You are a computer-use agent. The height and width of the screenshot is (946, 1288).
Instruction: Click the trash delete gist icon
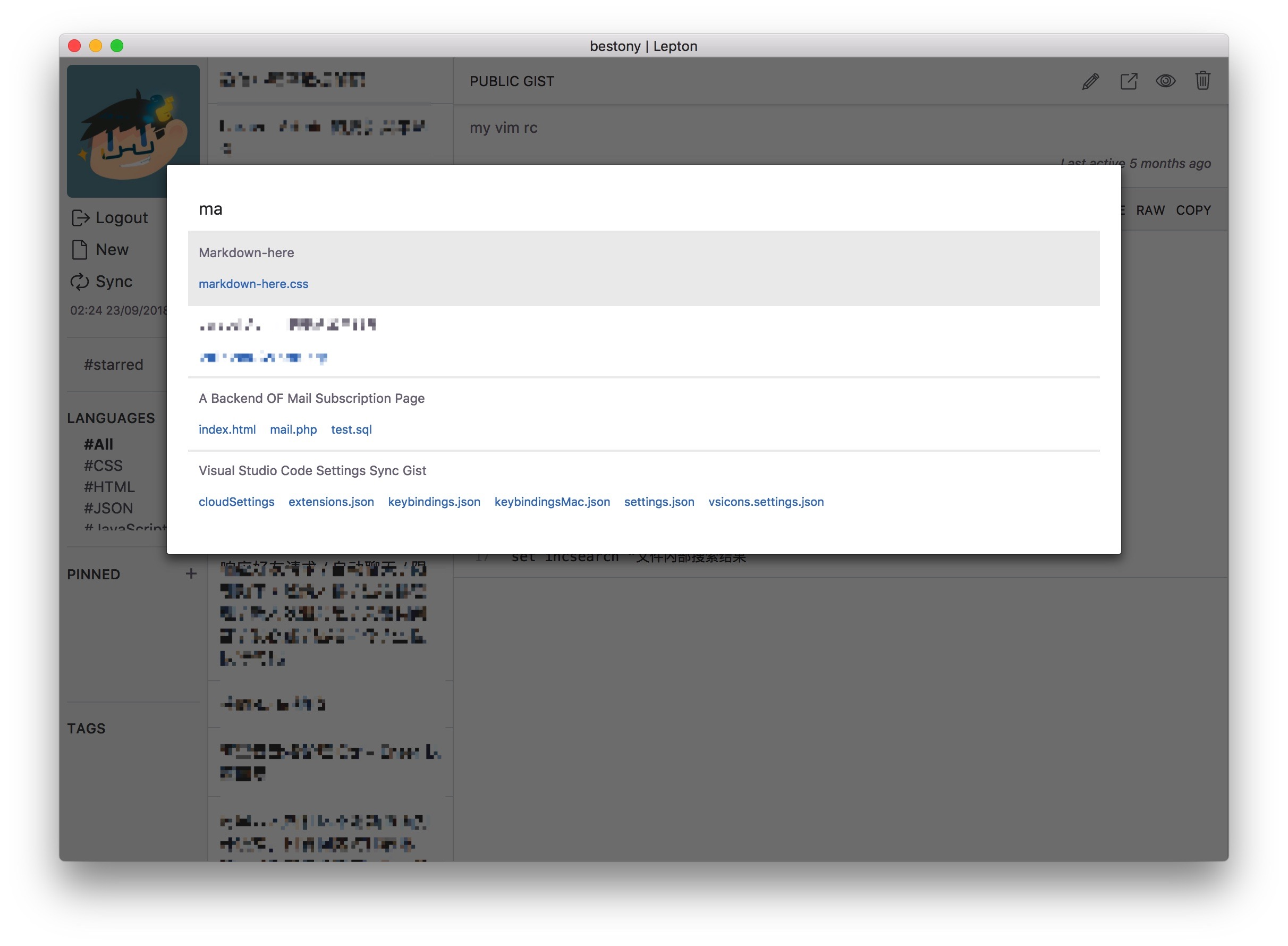[1202, 81]
